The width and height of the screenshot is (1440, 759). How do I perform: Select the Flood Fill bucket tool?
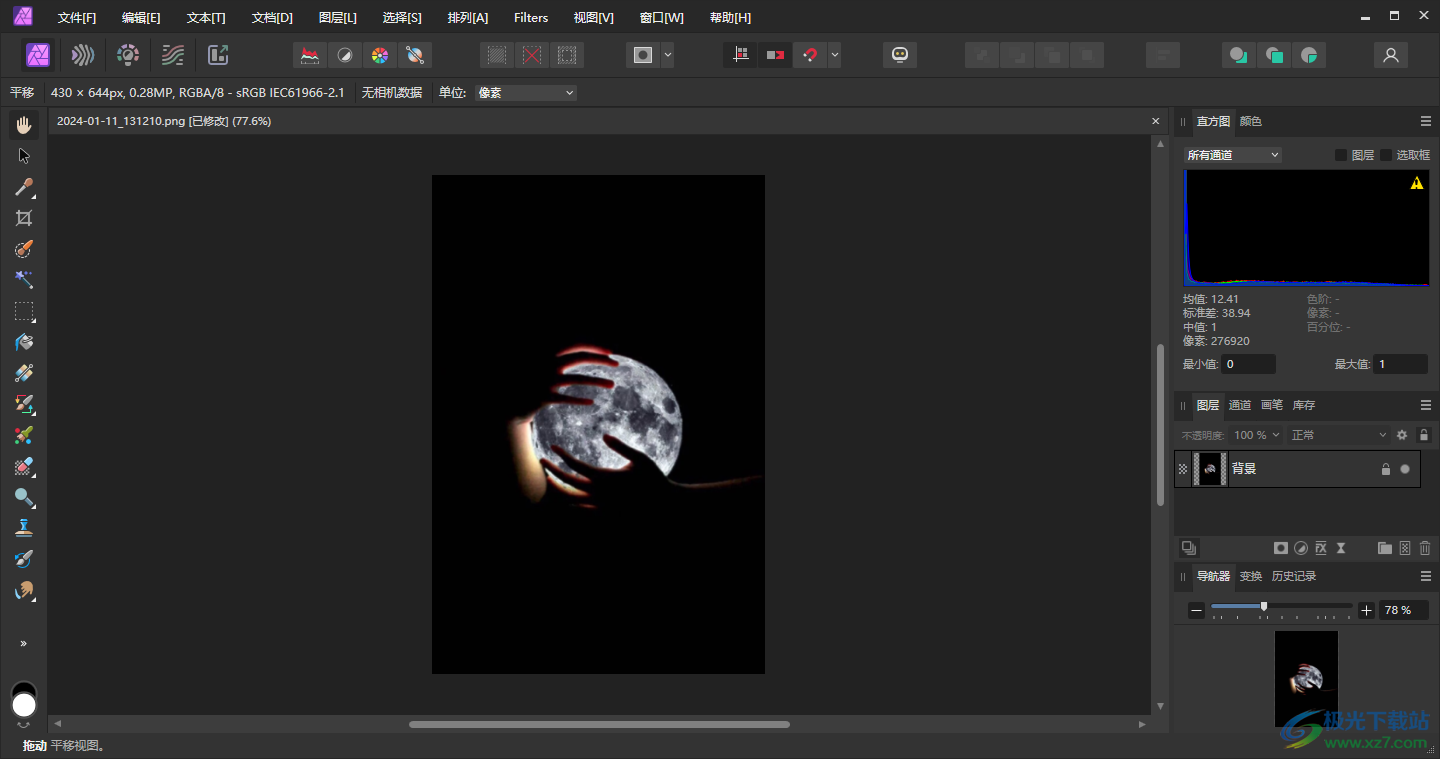click(24, 342)
